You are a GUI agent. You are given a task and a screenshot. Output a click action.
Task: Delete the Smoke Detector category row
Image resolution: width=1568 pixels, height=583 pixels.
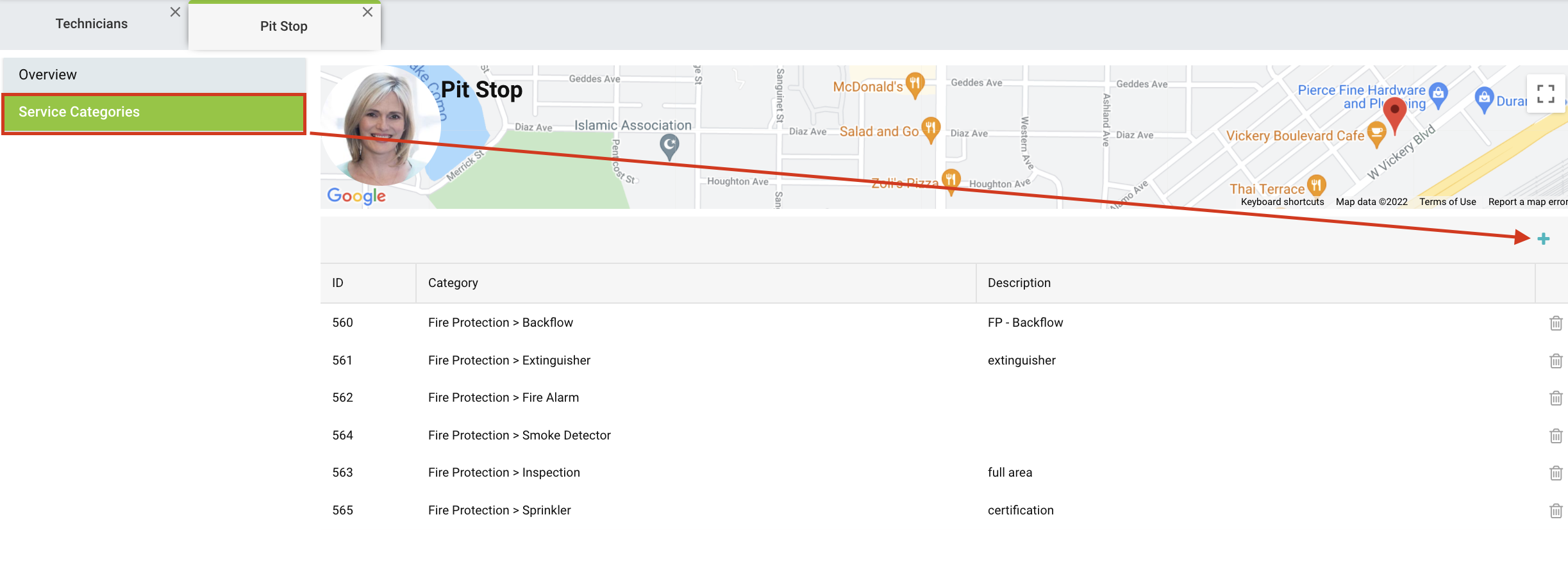point(1556,436)
